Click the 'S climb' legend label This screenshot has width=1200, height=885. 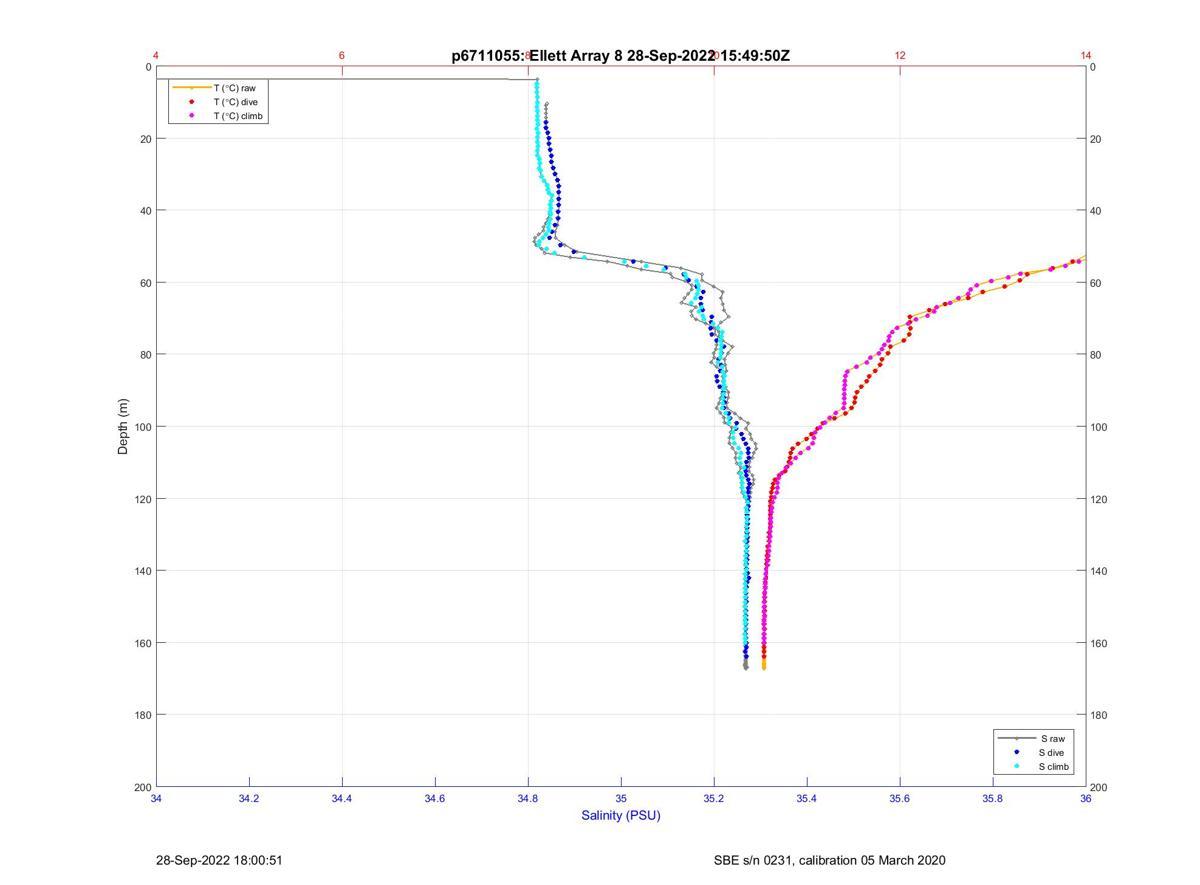1054,767
